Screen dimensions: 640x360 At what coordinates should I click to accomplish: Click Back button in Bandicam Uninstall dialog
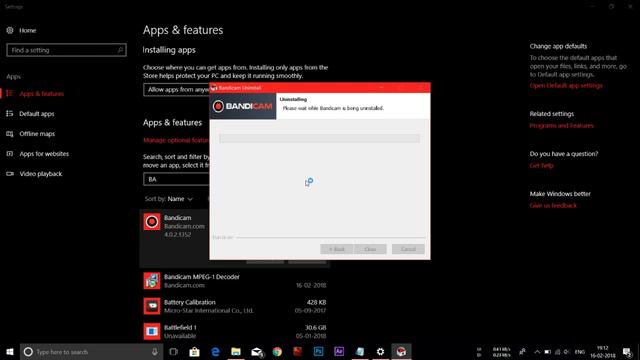coord(337,249)
